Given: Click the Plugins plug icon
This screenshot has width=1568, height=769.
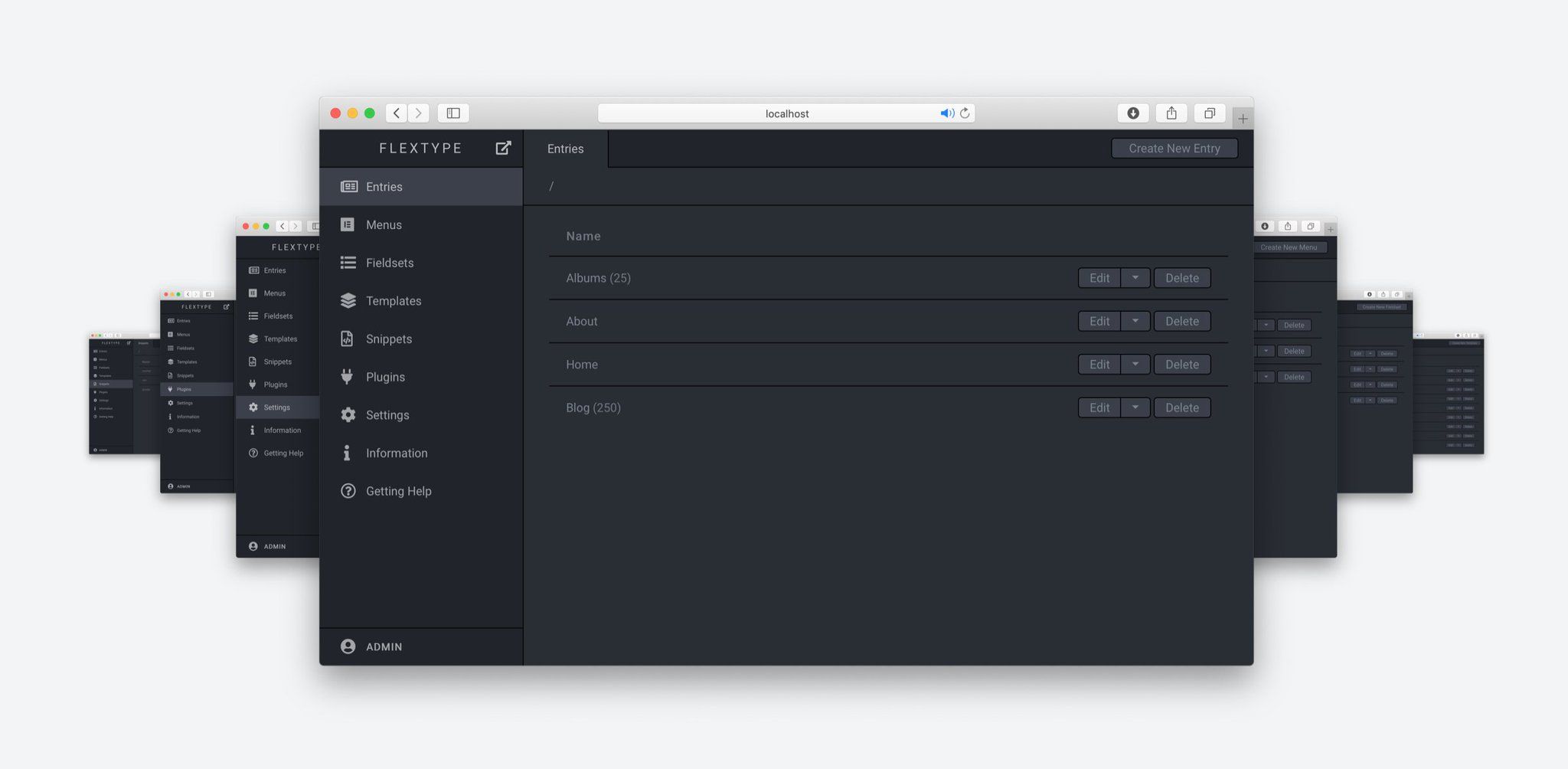Looking at the screenshot, I should pyautogui.click(x=348, y=377).
